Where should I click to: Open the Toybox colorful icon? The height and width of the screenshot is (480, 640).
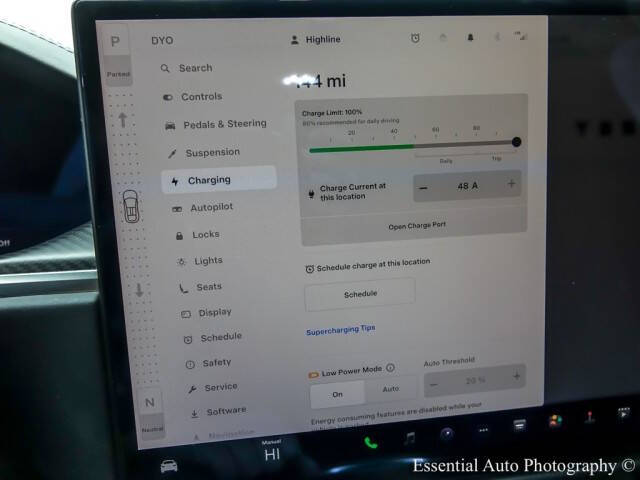(x=555, y=420)
